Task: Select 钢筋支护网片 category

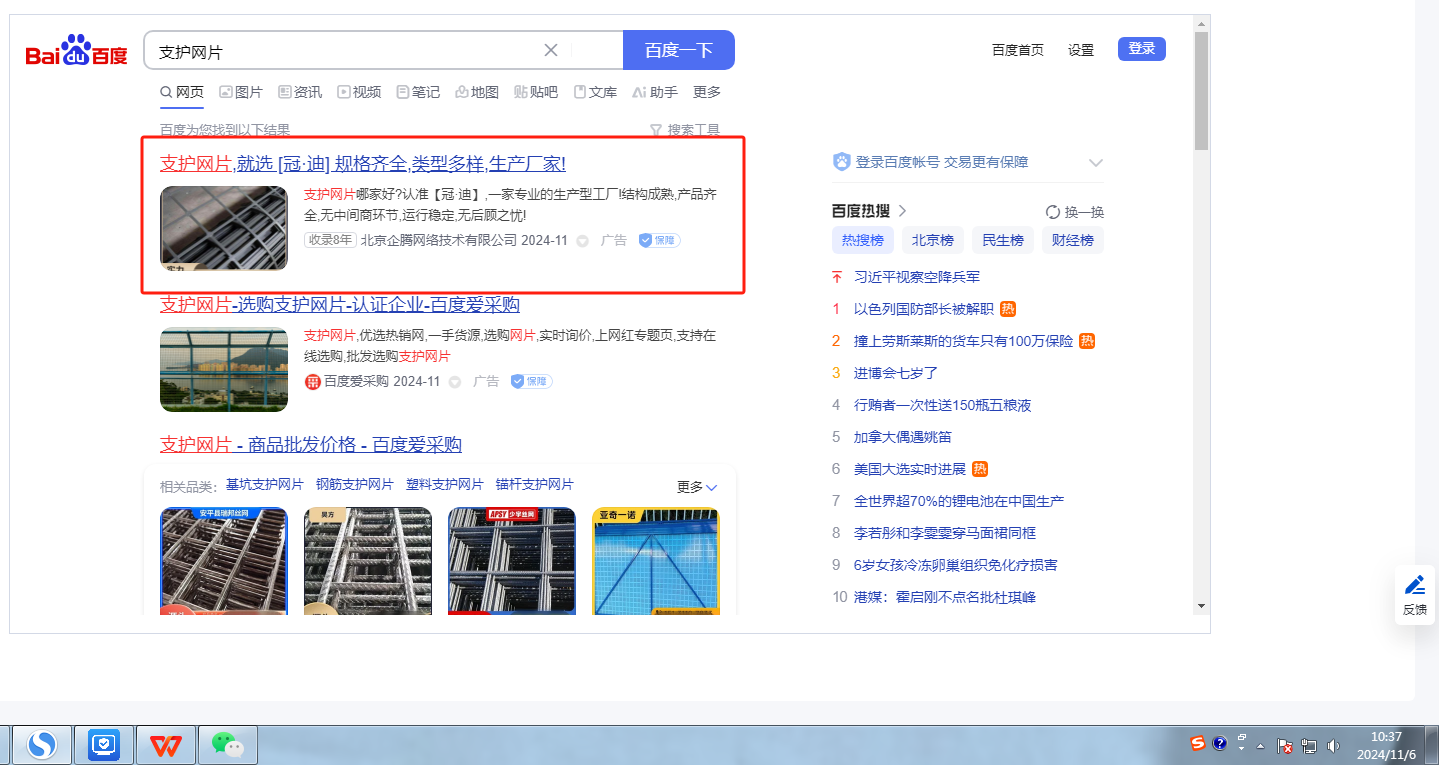Action: point(355,485)
